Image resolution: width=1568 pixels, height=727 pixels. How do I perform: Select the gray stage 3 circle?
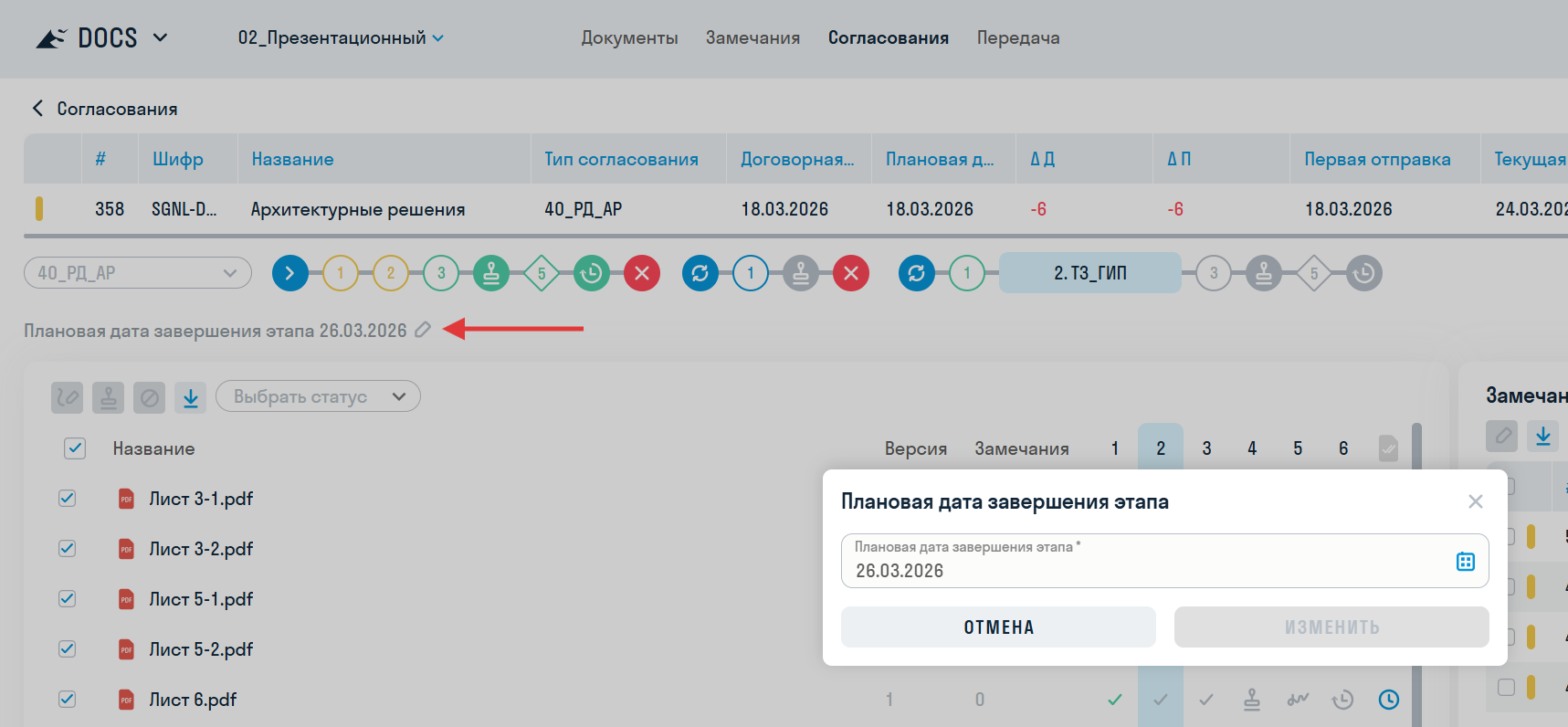[1214, 273]
